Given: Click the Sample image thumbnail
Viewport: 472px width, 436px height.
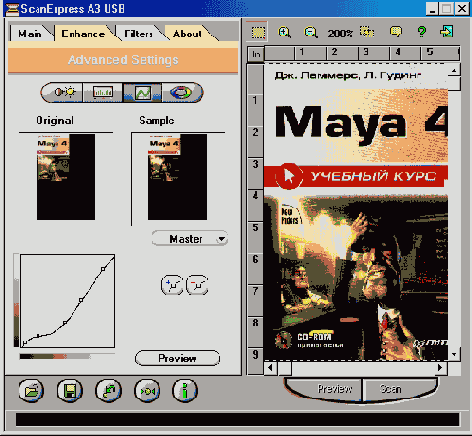Looking at the screenshot, I should 177,177.
